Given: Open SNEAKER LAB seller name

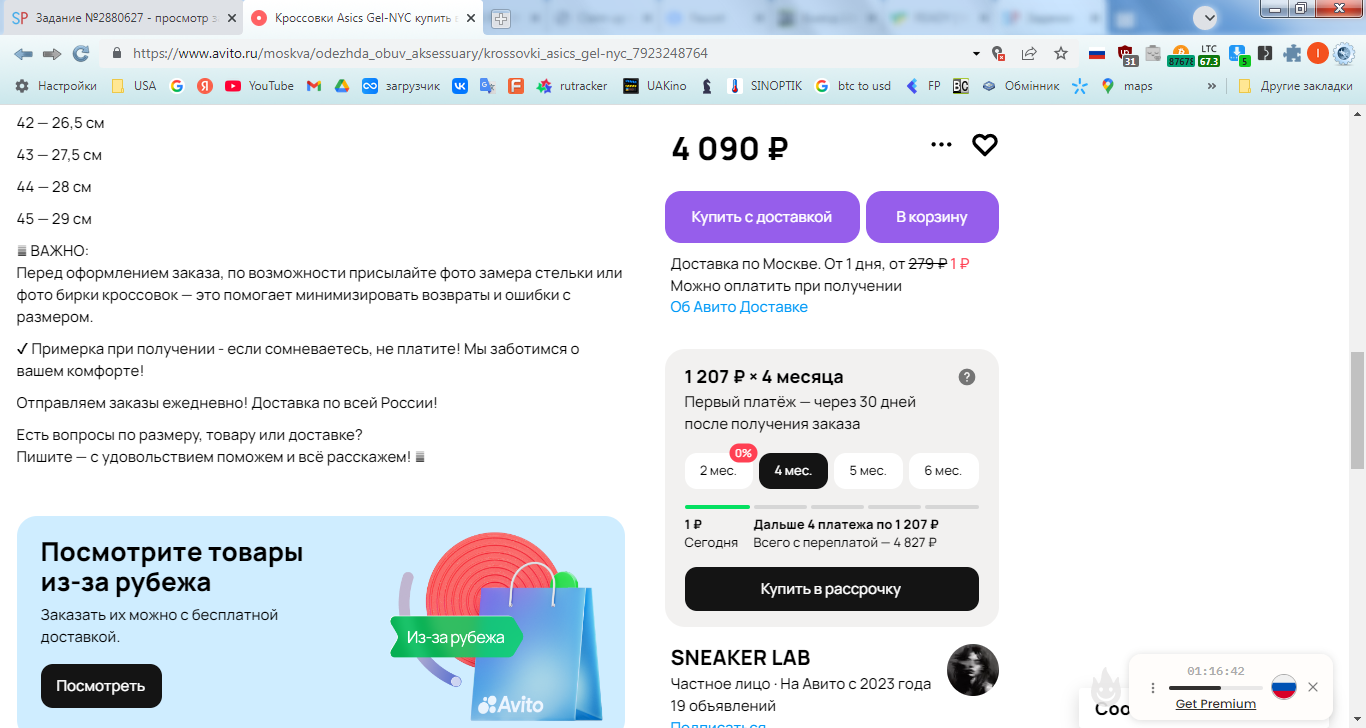Looking at the screenshot, I should (740, 658).
